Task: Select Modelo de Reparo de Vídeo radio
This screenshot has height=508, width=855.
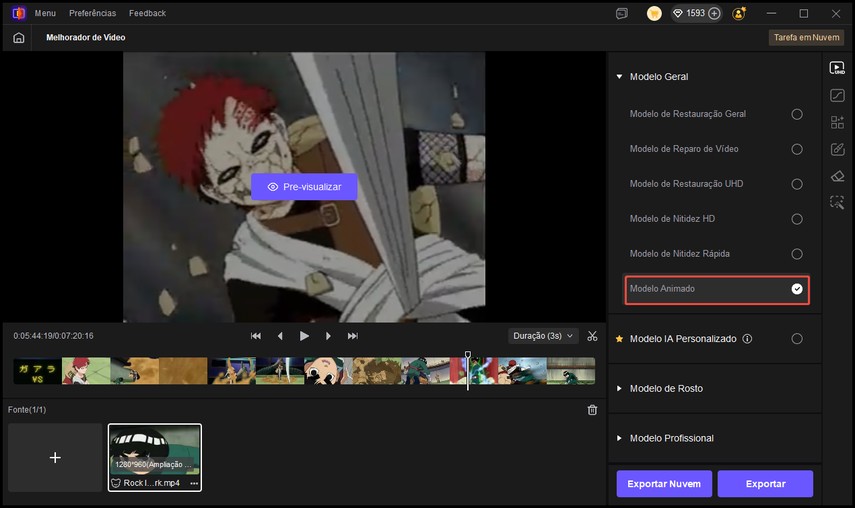Action: pos(797,149)
